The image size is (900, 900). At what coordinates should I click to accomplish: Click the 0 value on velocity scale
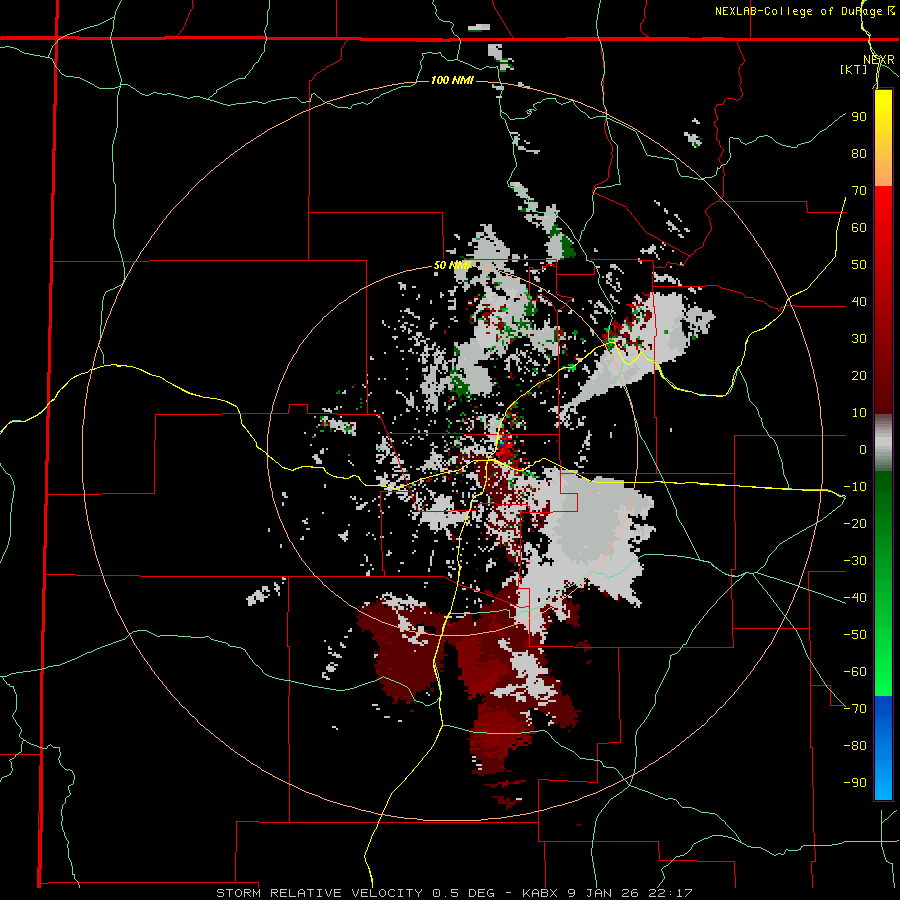(863, 450)
